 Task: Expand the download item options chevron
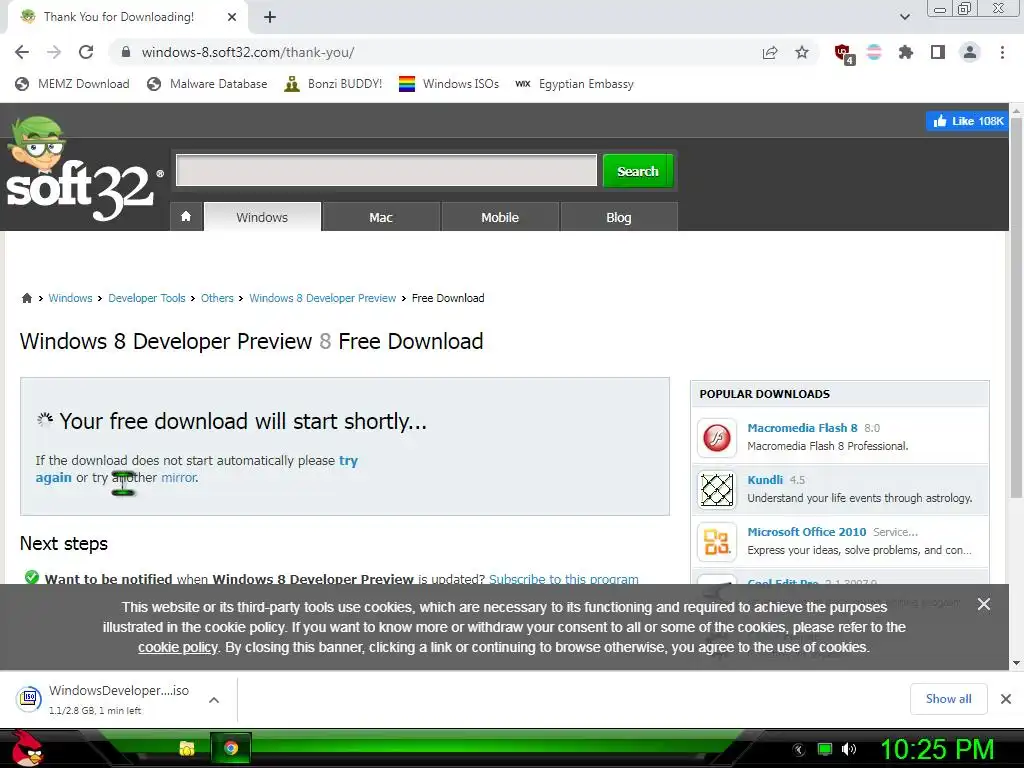coord(214,699)
